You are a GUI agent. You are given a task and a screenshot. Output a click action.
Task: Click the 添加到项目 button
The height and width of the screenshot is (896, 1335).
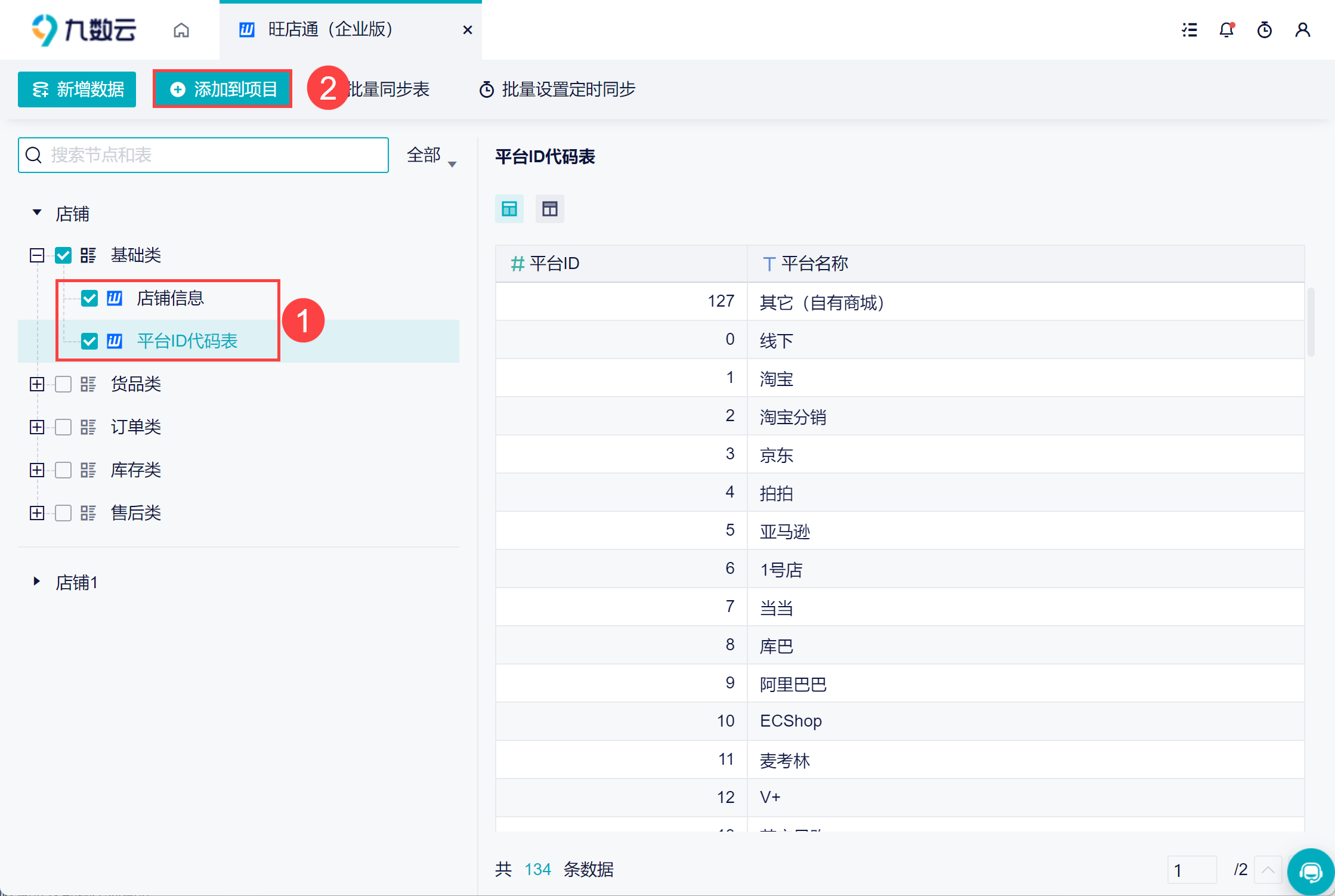[222, 89]
